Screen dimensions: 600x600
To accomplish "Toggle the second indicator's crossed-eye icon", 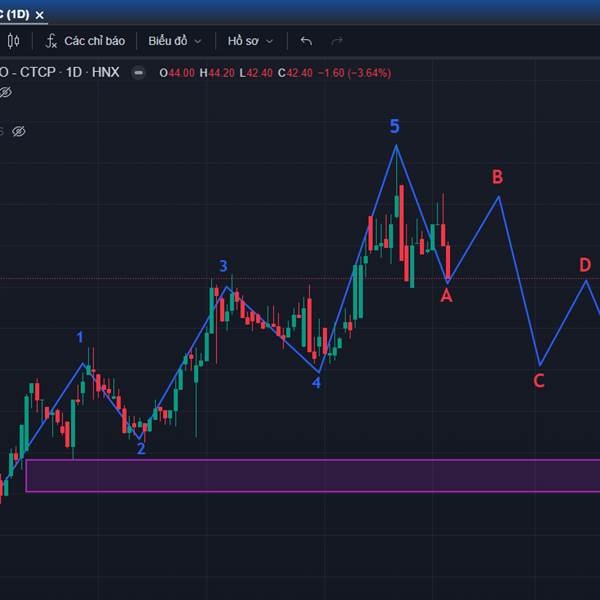I will (x=19, y=131).
